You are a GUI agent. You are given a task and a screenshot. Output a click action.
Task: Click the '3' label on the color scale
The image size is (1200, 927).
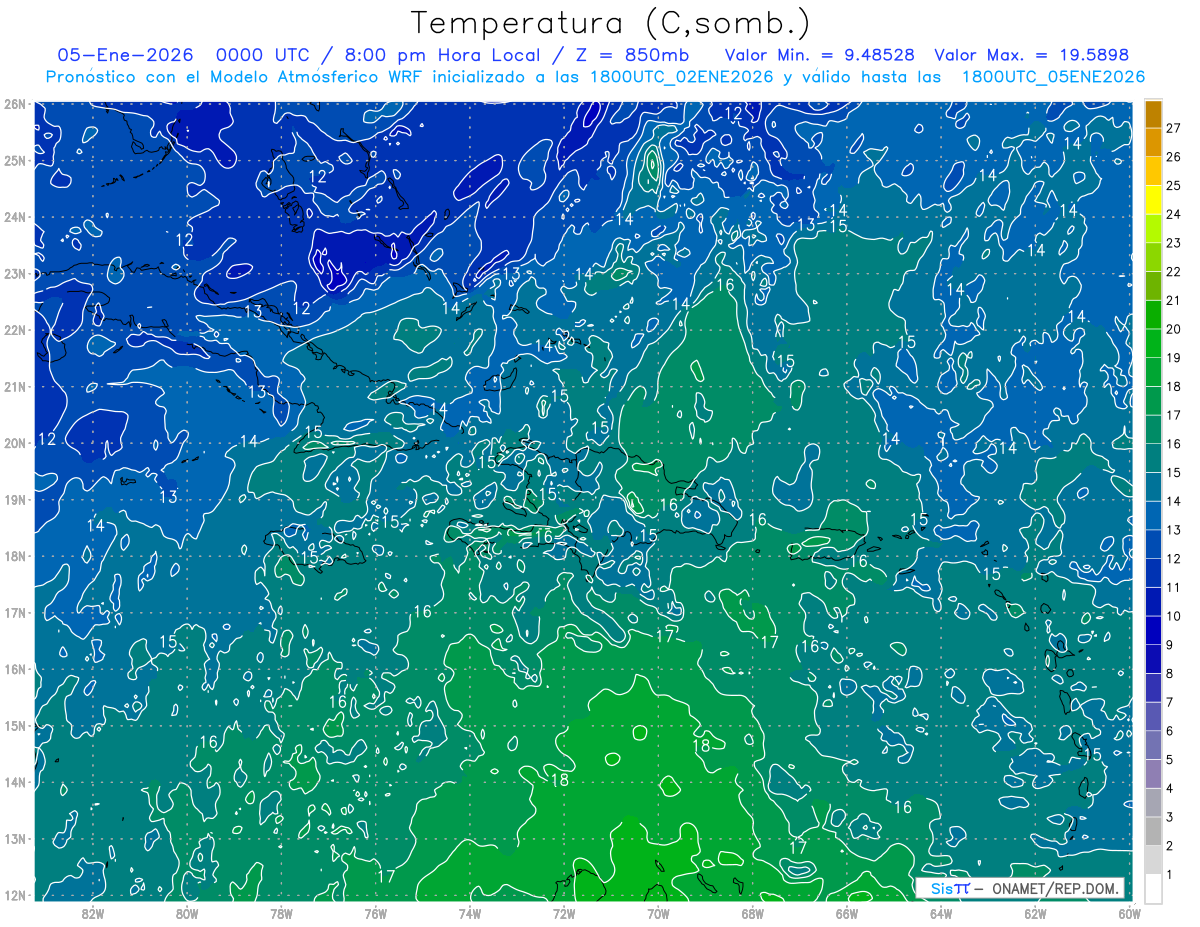click(x=1170, y=818)
